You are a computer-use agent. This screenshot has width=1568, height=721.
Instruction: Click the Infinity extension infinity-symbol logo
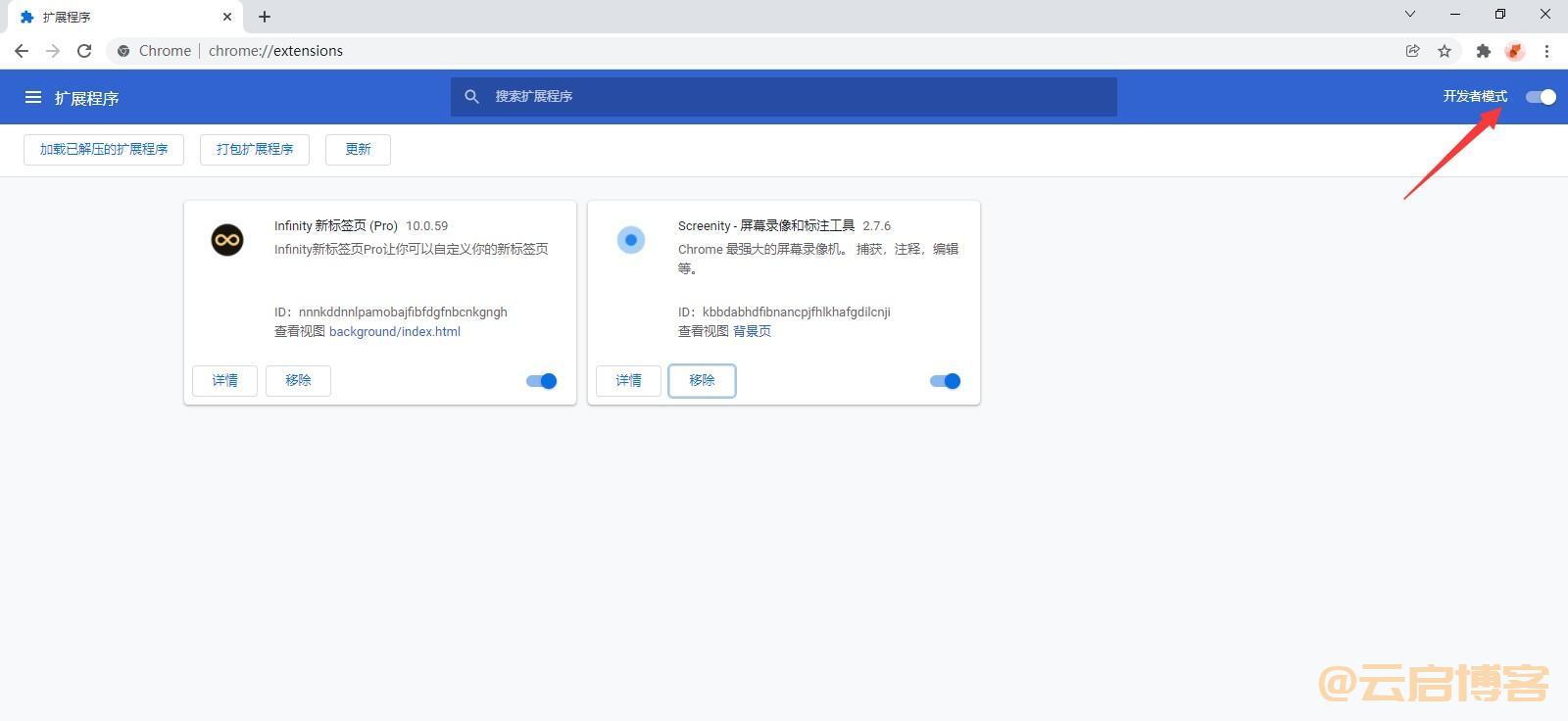[x=227, y=240]
